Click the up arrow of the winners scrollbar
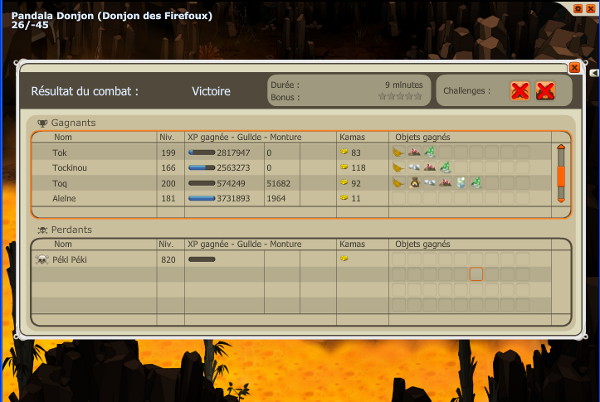Image resolution: width=600 pixels, height=402 pixels. (x=561, y=146)
